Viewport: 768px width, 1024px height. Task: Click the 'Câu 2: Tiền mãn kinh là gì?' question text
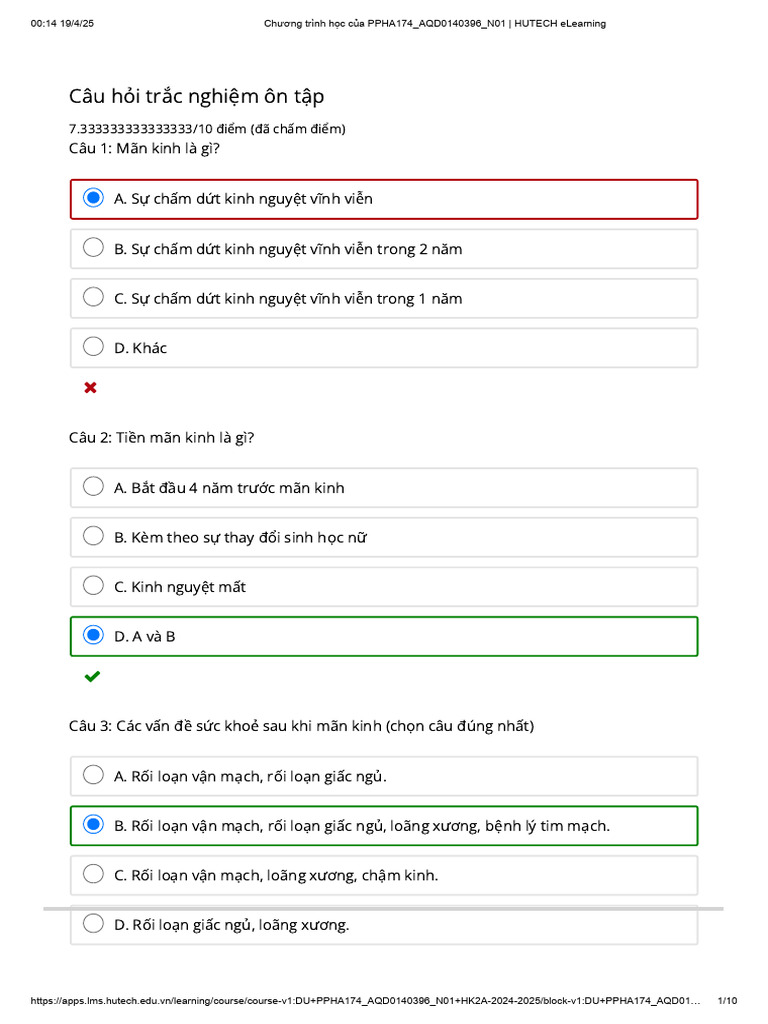pyautogui.click(x=161, y=438)
